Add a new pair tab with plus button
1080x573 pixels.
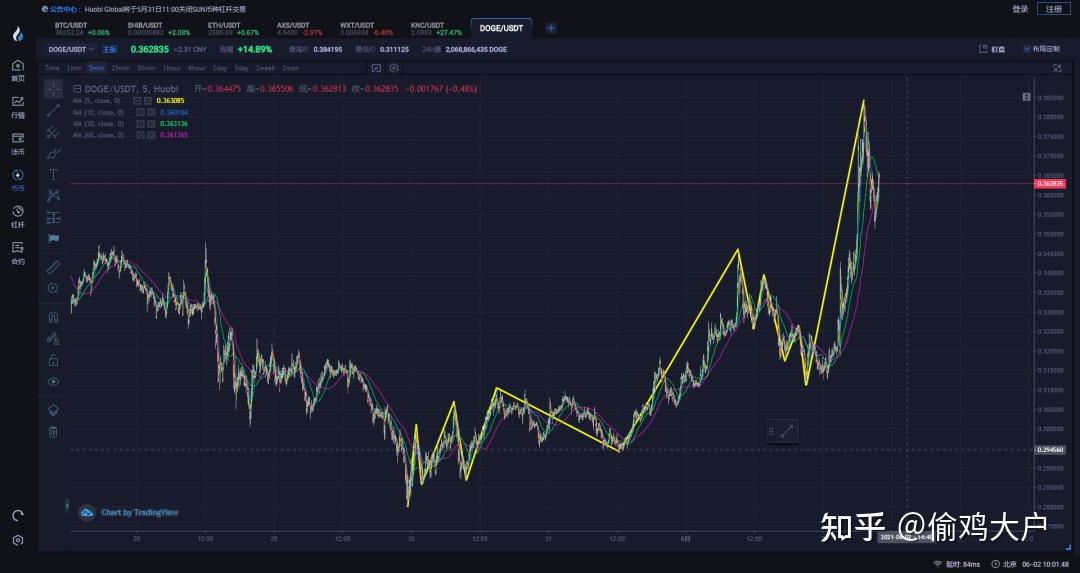click(551, 28)
